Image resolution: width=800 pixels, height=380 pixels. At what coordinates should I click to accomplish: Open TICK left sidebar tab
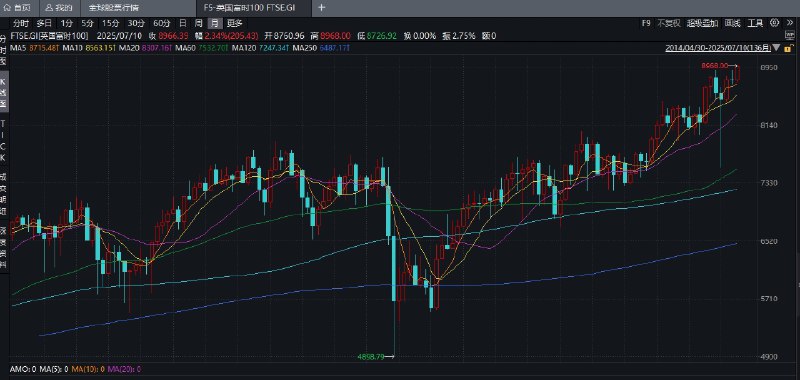coord(3,141)
